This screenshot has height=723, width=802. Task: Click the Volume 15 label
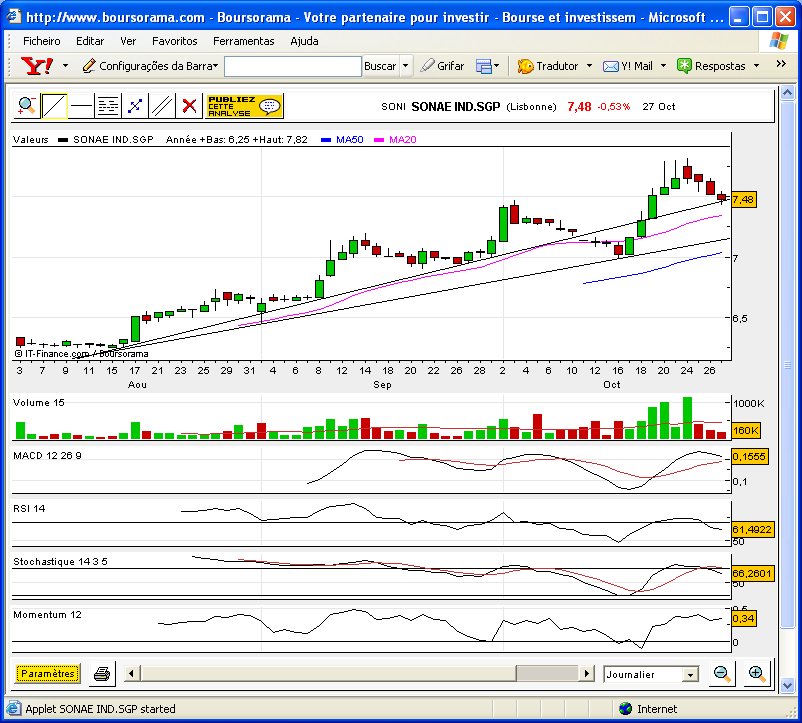point(39,403)
